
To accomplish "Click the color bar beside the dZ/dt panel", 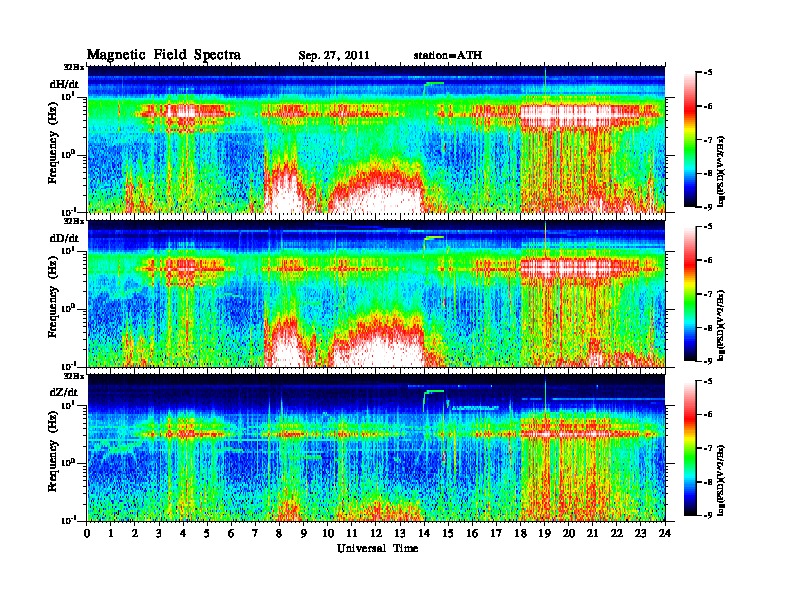I will [x=690, y=448].
